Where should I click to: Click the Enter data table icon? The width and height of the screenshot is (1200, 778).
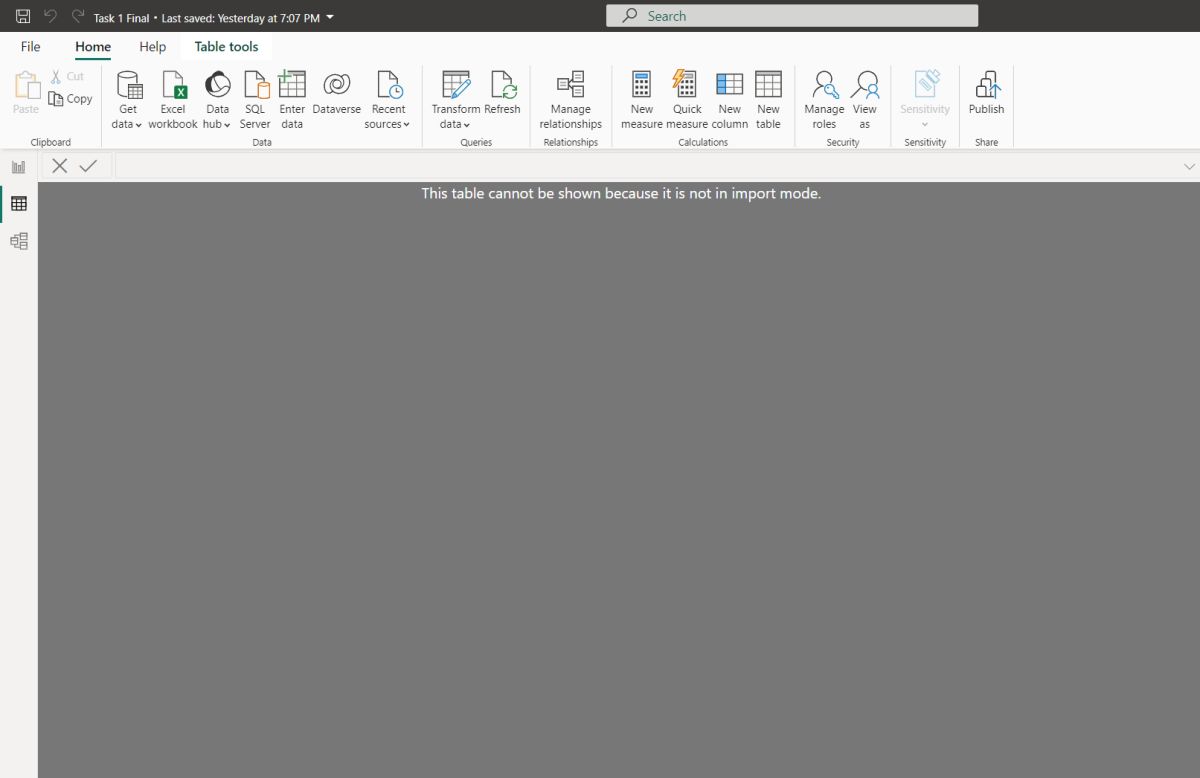(292, 100)
